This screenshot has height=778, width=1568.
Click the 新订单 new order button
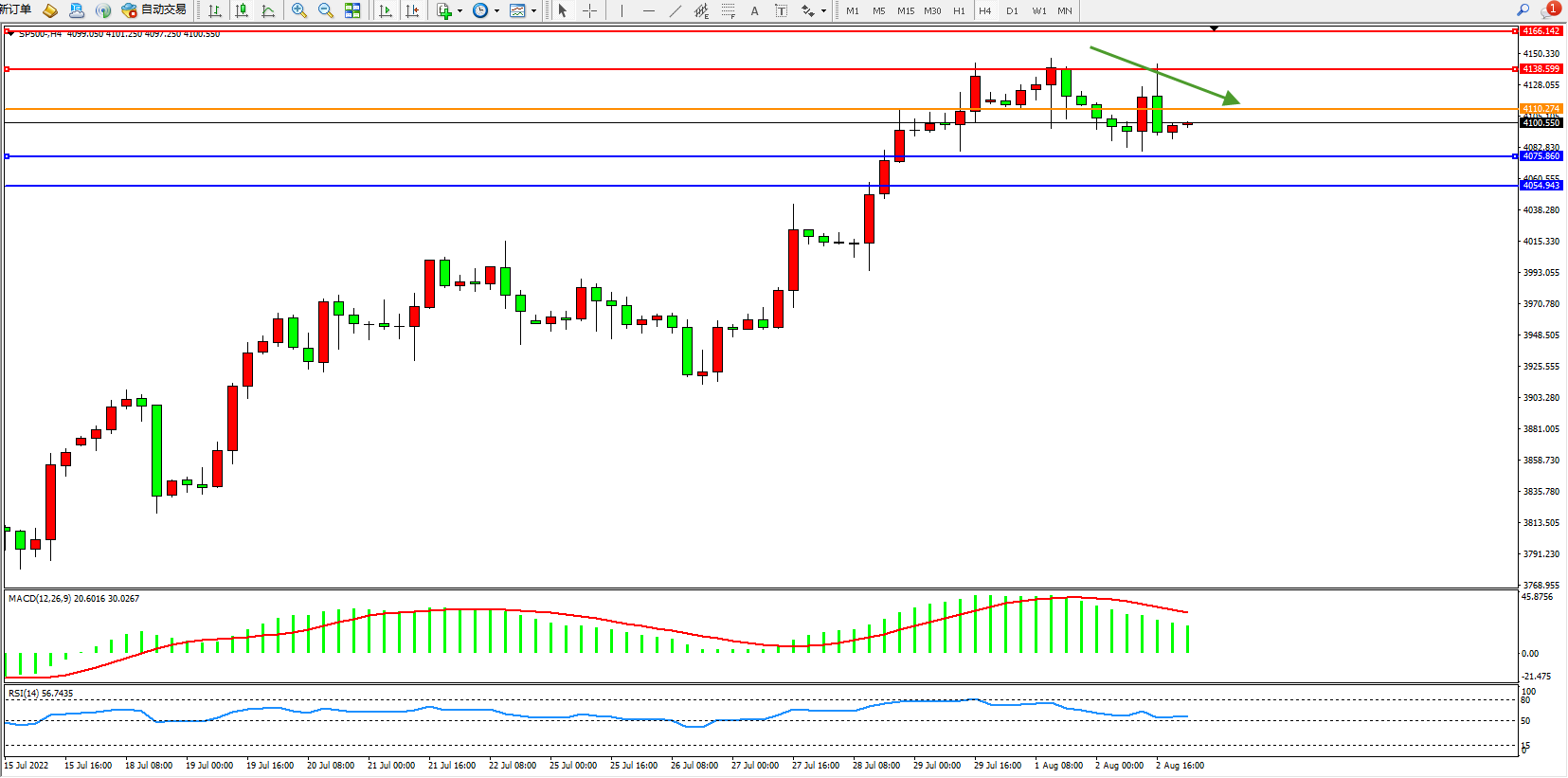pyautogui.click(x=16, y=9)
